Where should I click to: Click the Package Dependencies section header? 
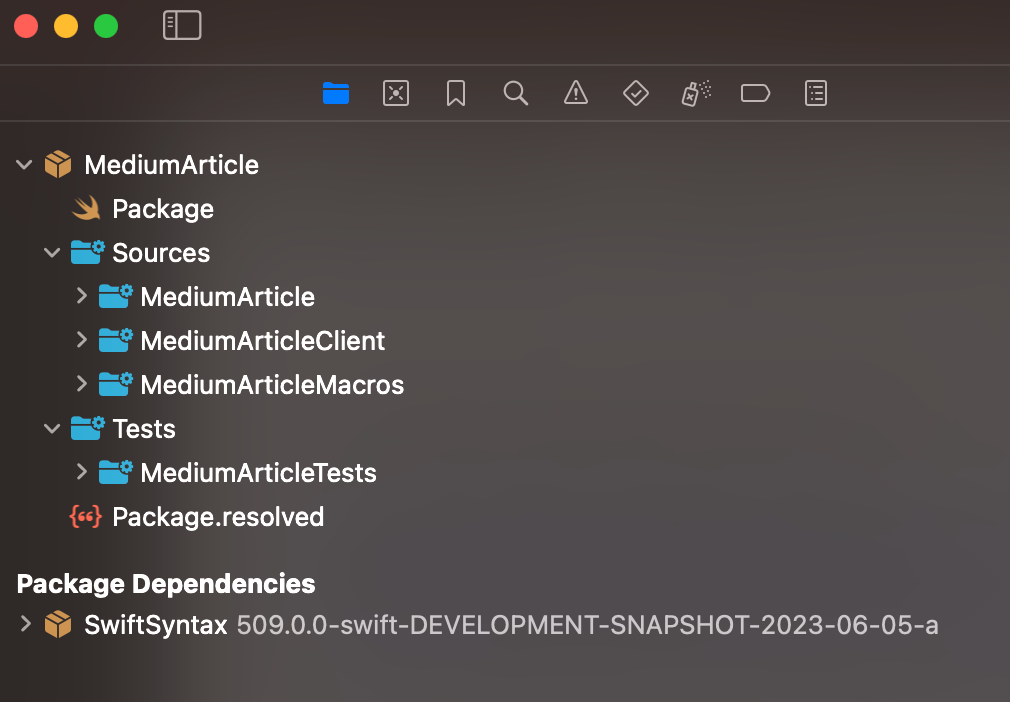(x=166, y=583)
